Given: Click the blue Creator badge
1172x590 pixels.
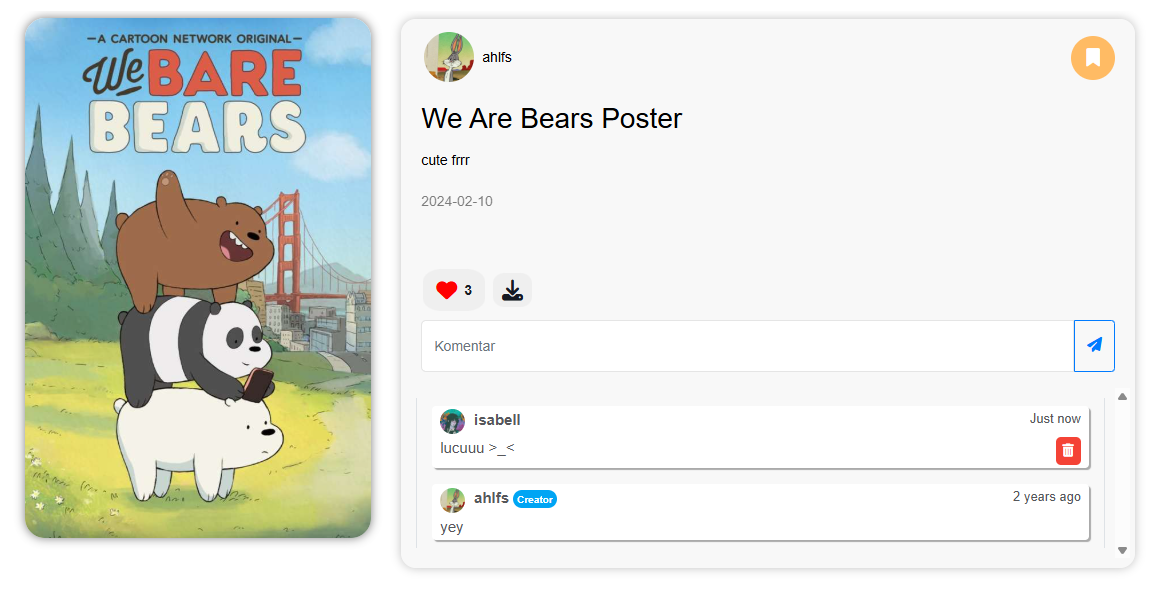Looking at the screenshot, I should pyautogui.click(x=535, y=499).
